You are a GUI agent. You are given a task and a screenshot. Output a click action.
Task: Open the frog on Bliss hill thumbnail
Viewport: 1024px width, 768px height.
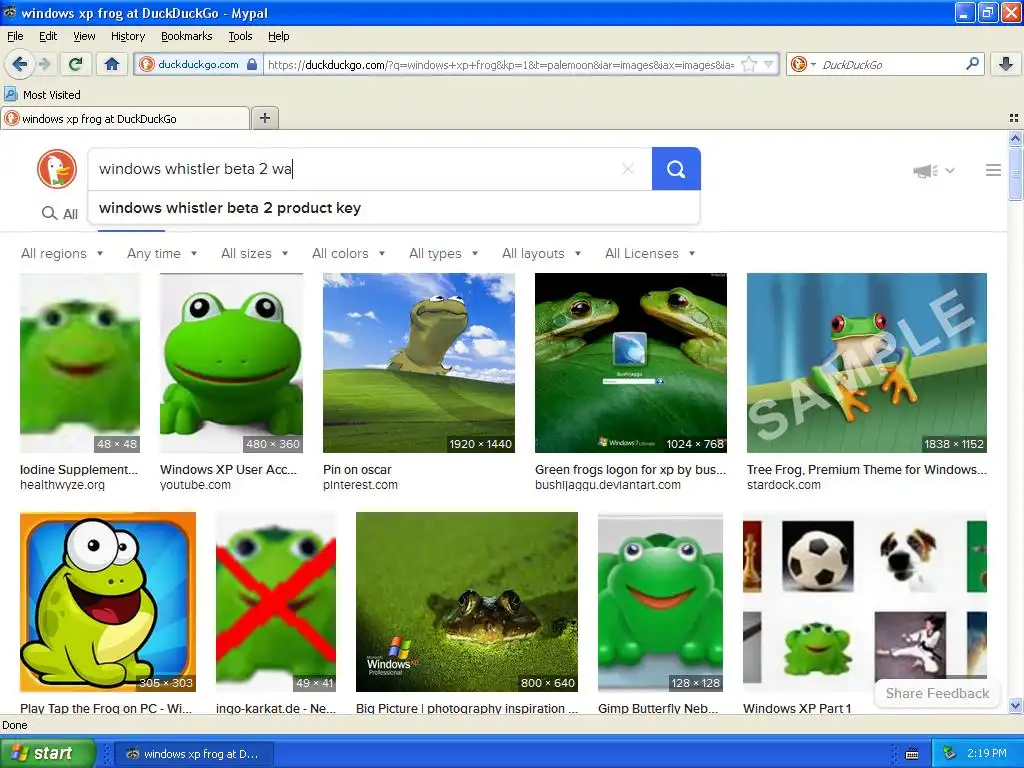[x=419, y=362]
